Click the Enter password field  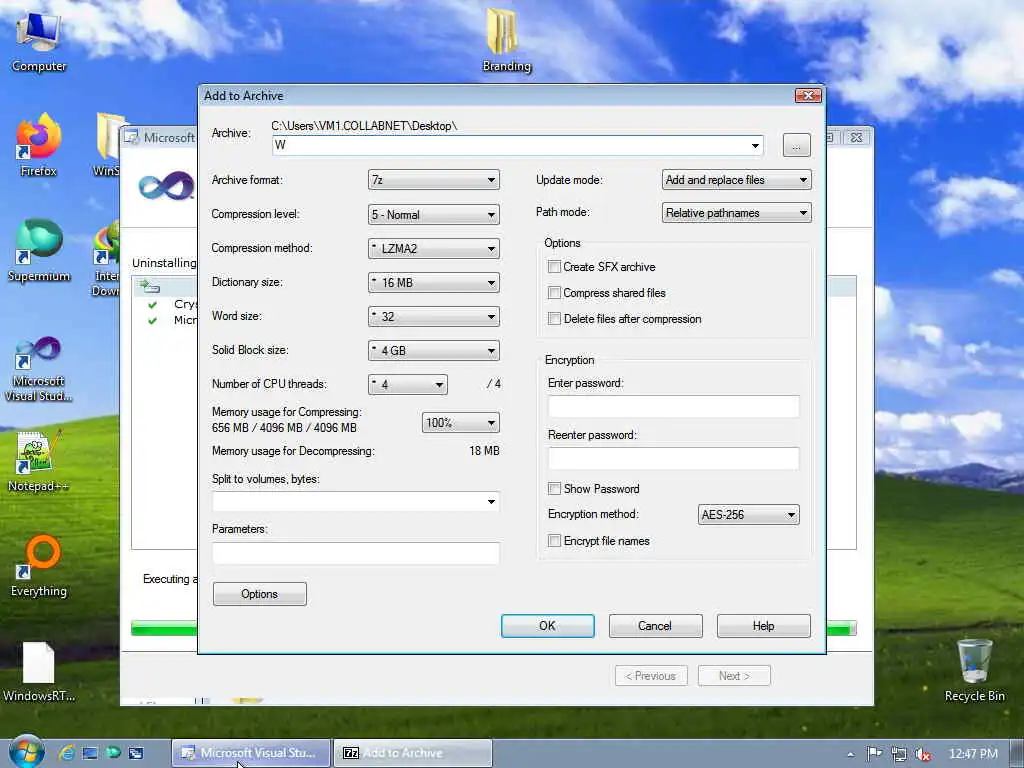673,406
